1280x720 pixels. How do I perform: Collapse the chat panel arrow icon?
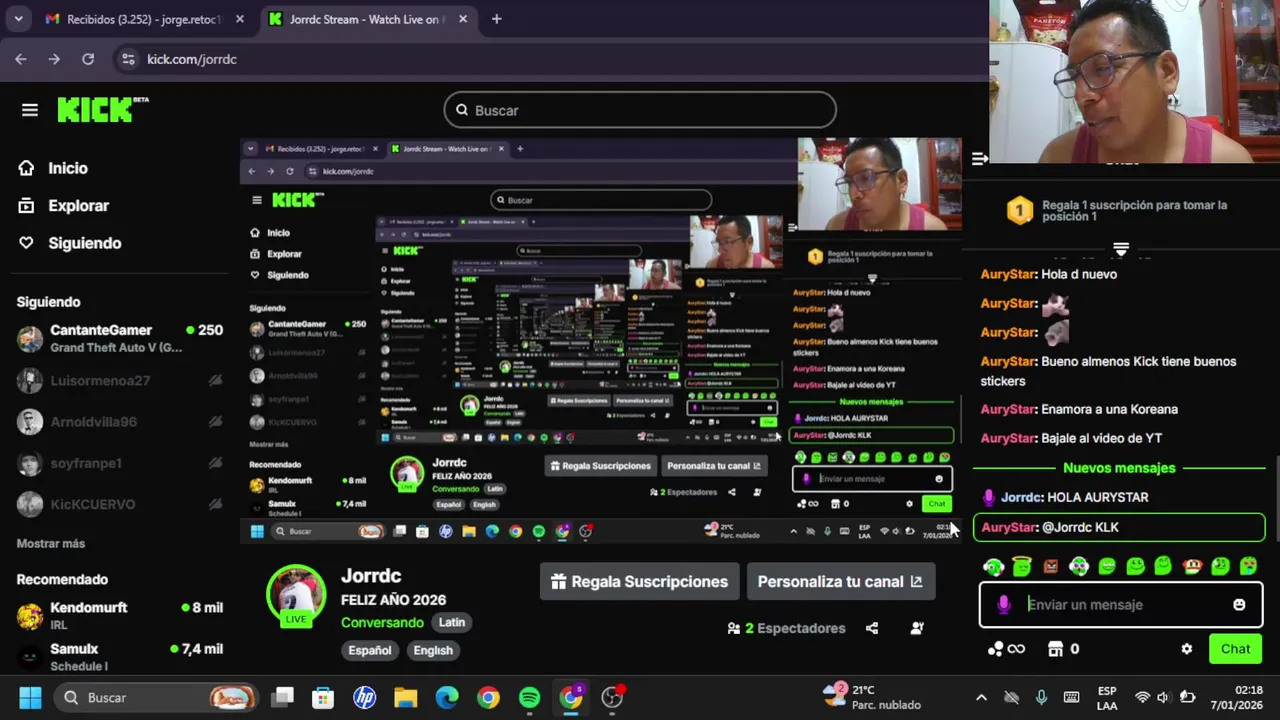tap(980, 158)
